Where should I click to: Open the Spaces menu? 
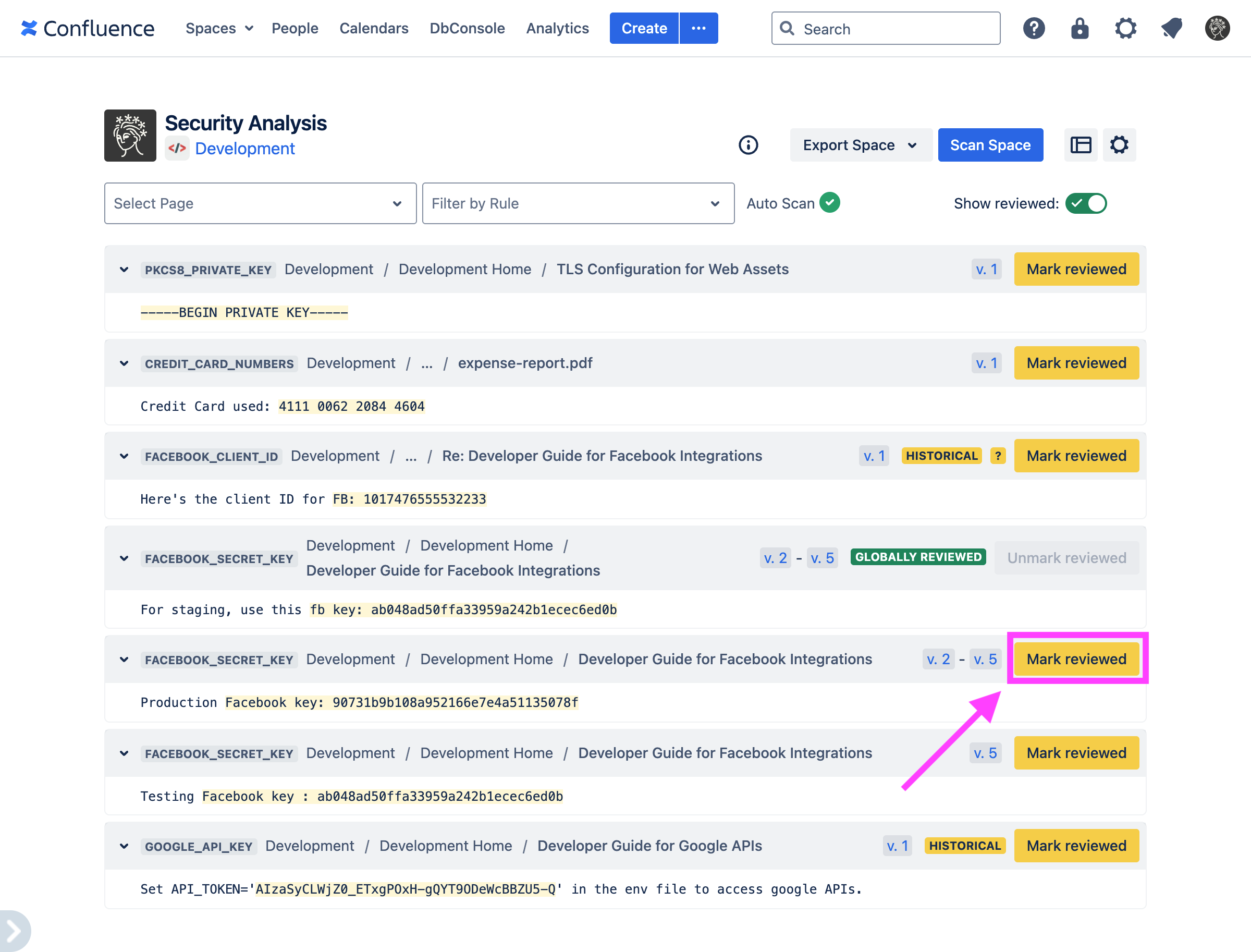pos(219,28)
